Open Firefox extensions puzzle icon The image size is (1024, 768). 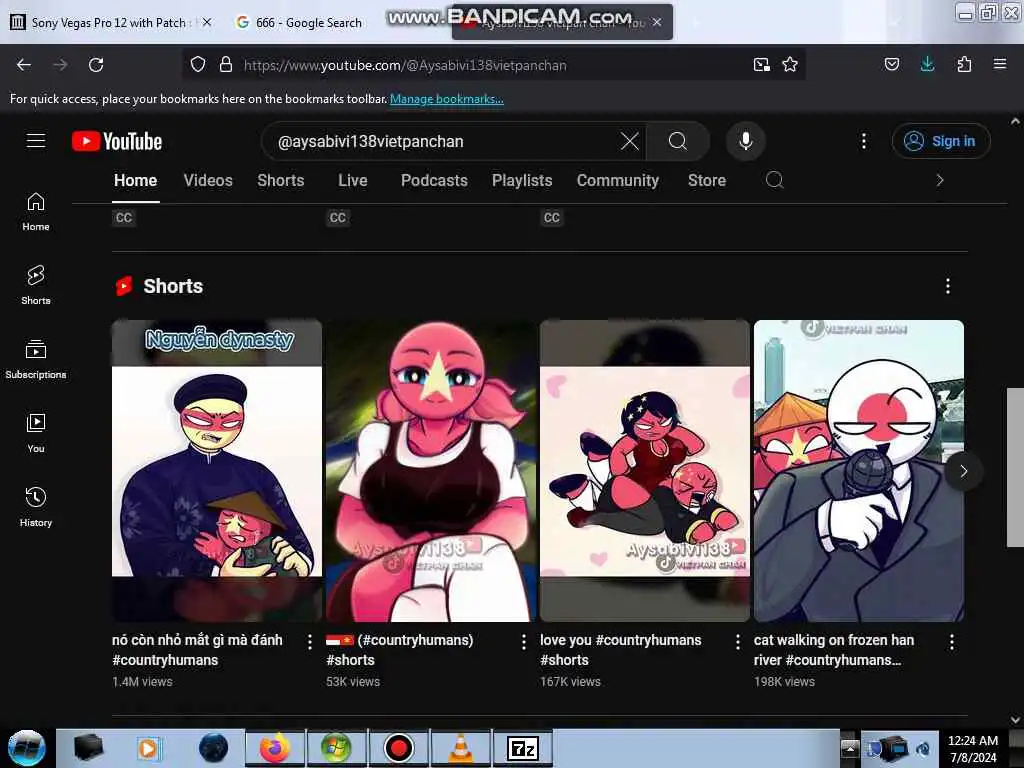pyautogui.click(x=964, y=65)
